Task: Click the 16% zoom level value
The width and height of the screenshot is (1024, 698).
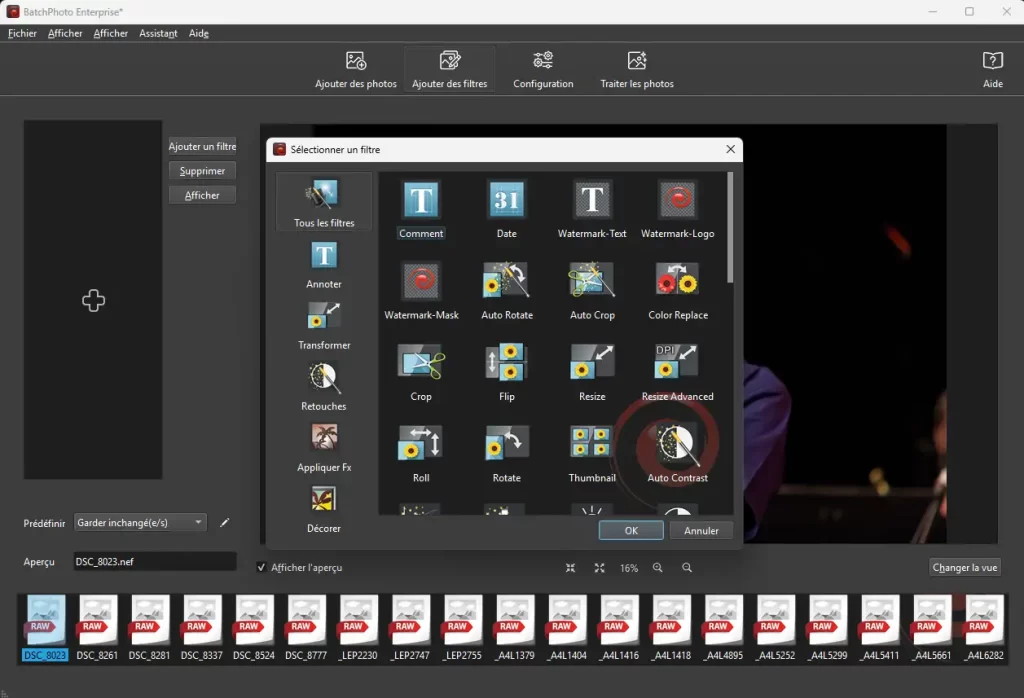Action: tap(629, 568)
